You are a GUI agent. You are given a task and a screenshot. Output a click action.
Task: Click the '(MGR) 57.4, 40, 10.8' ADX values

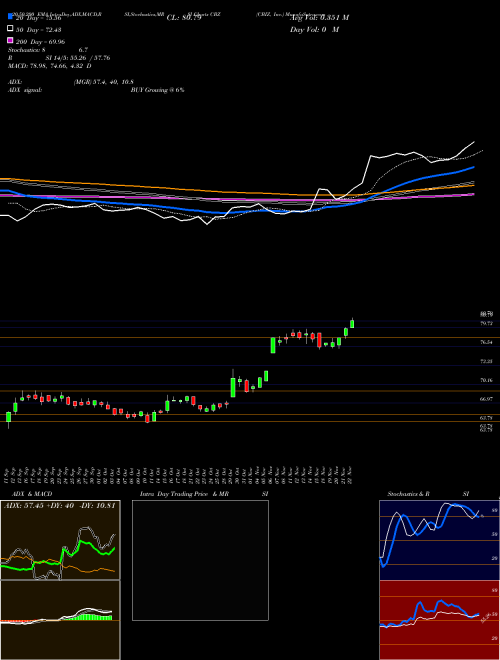tap(104, 82)
